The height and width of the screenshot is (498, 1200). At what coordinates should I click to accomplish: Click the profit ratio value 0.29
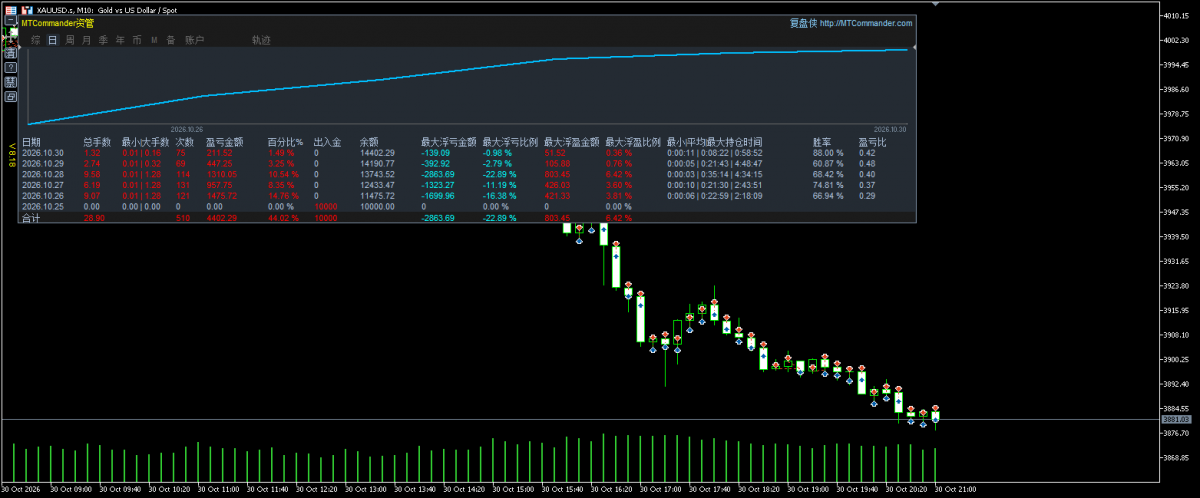(866, 195)
